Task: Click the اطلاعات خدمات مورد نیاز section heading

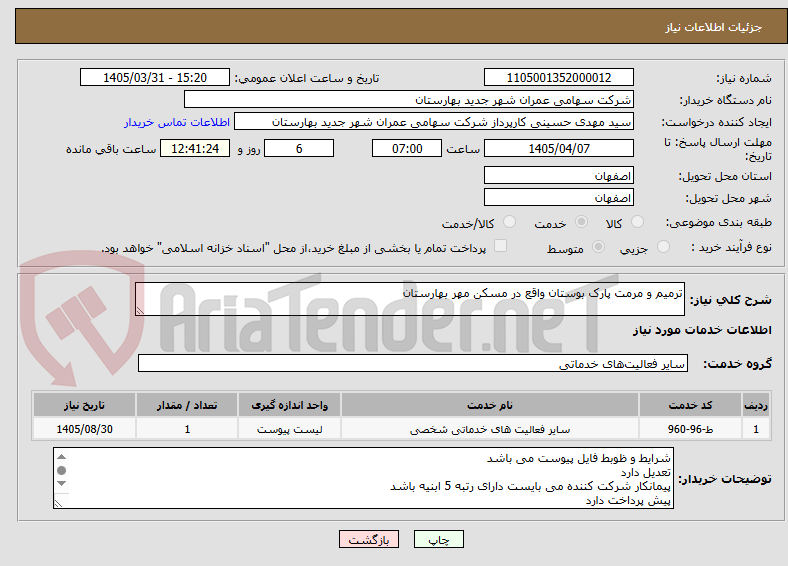Action: pos(702,330)
